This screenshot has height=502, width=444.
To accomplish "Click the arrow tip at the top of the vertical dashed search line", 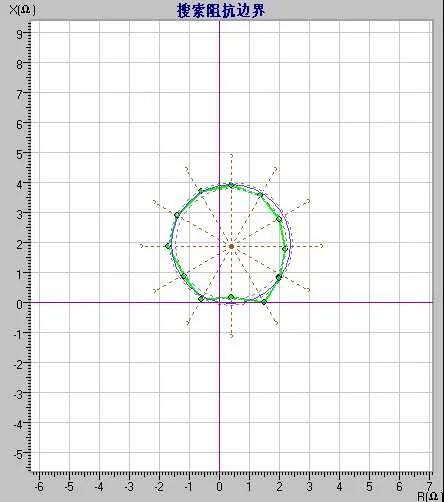I will click(x=231, y=156).
